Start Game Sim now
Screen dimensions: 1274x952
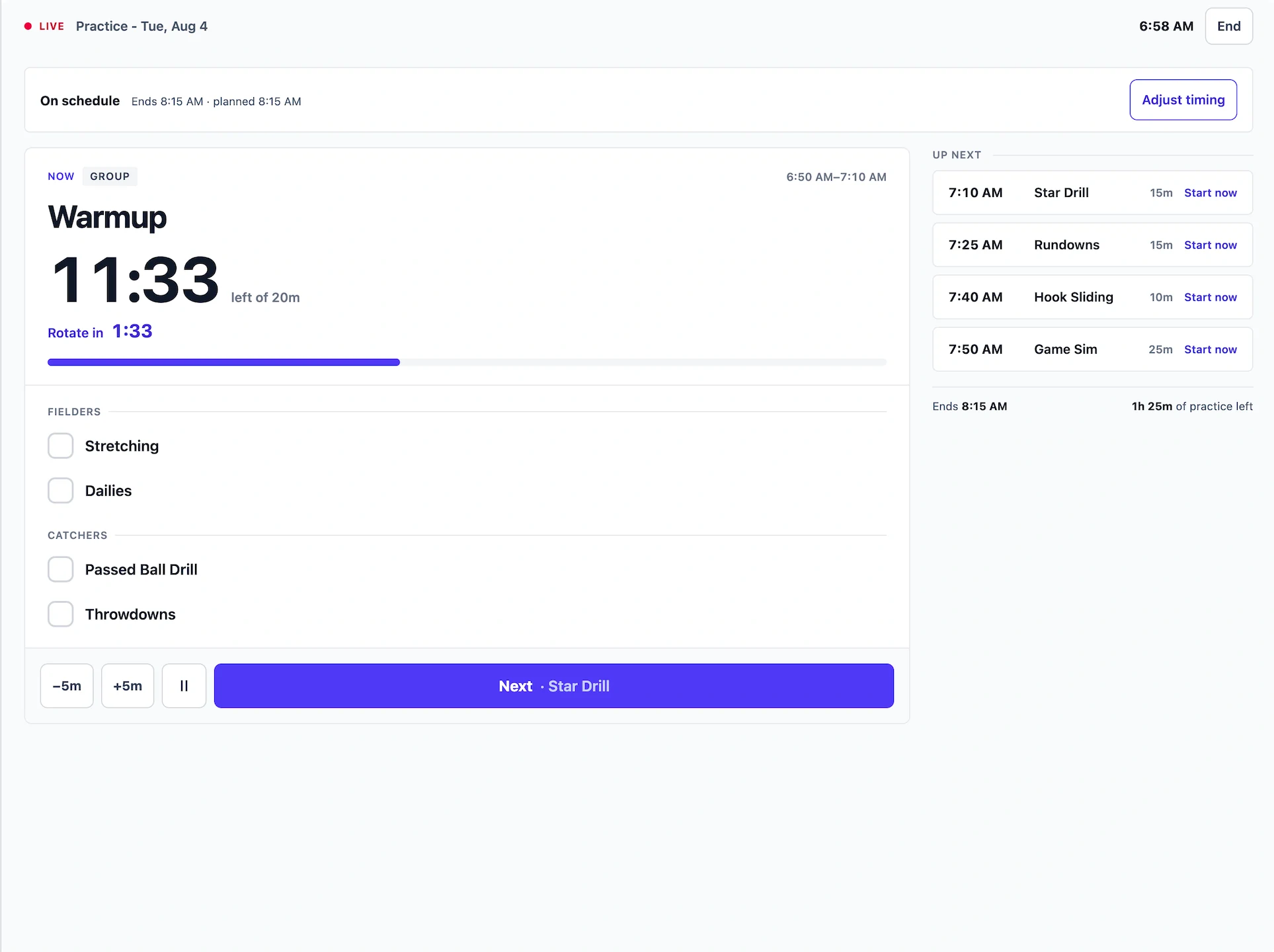[x=1210, y=350]
